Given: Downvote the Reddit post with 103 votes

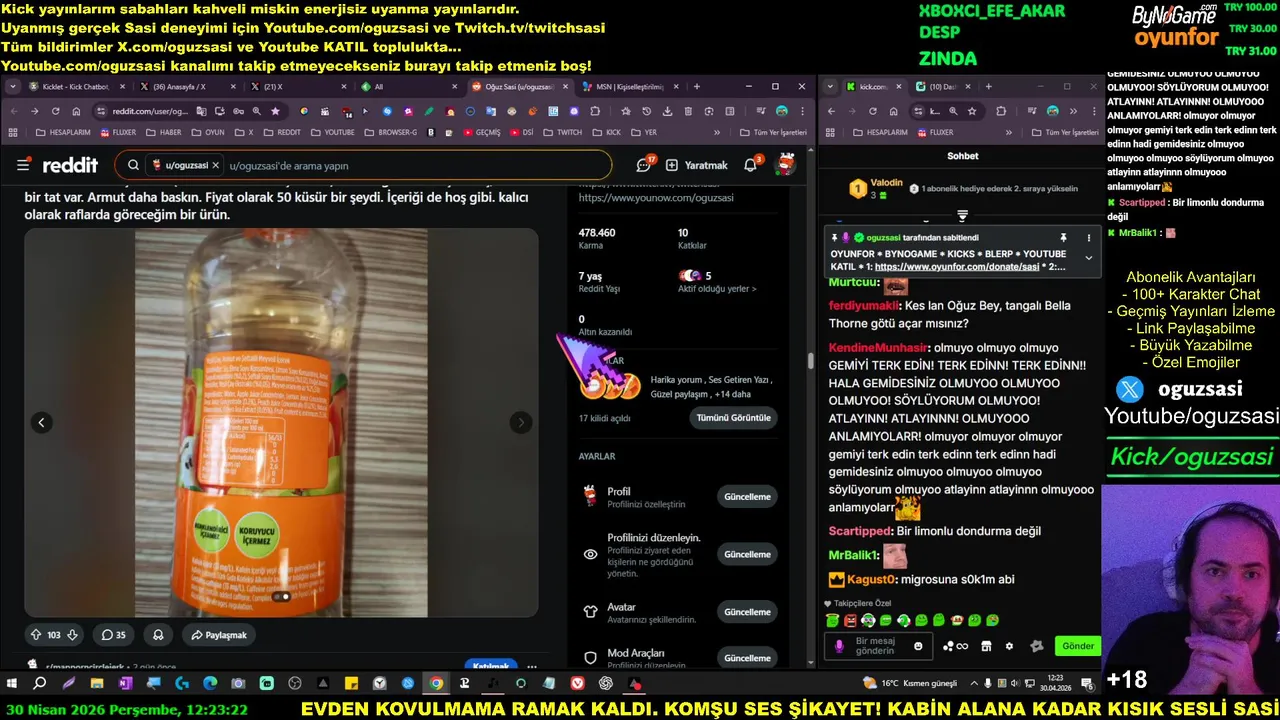Looking at the screenshot, I should click(x=72, y=634).
